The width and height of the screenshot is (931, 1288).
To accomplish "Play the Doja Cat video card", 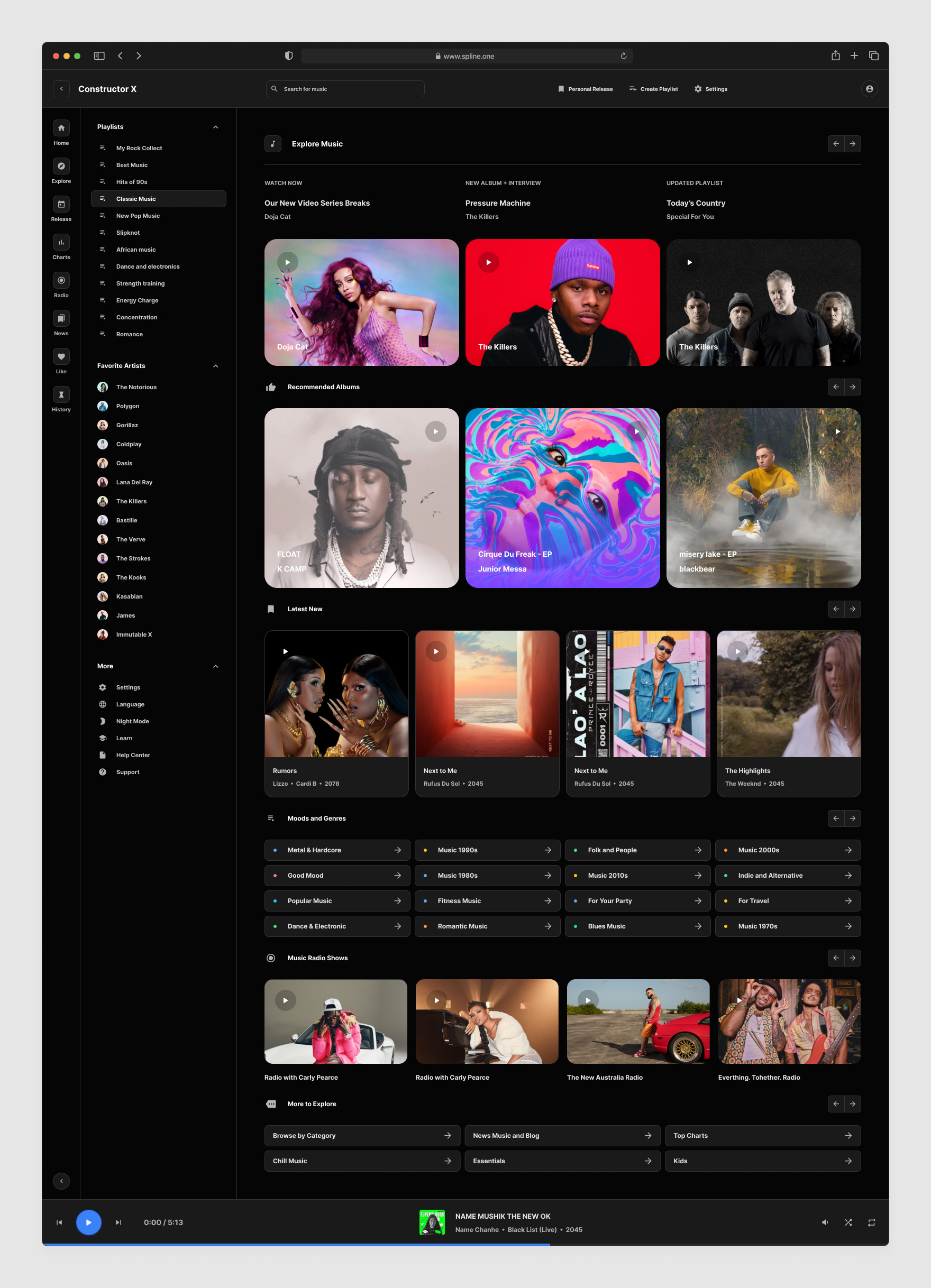I will coord(287,262).
